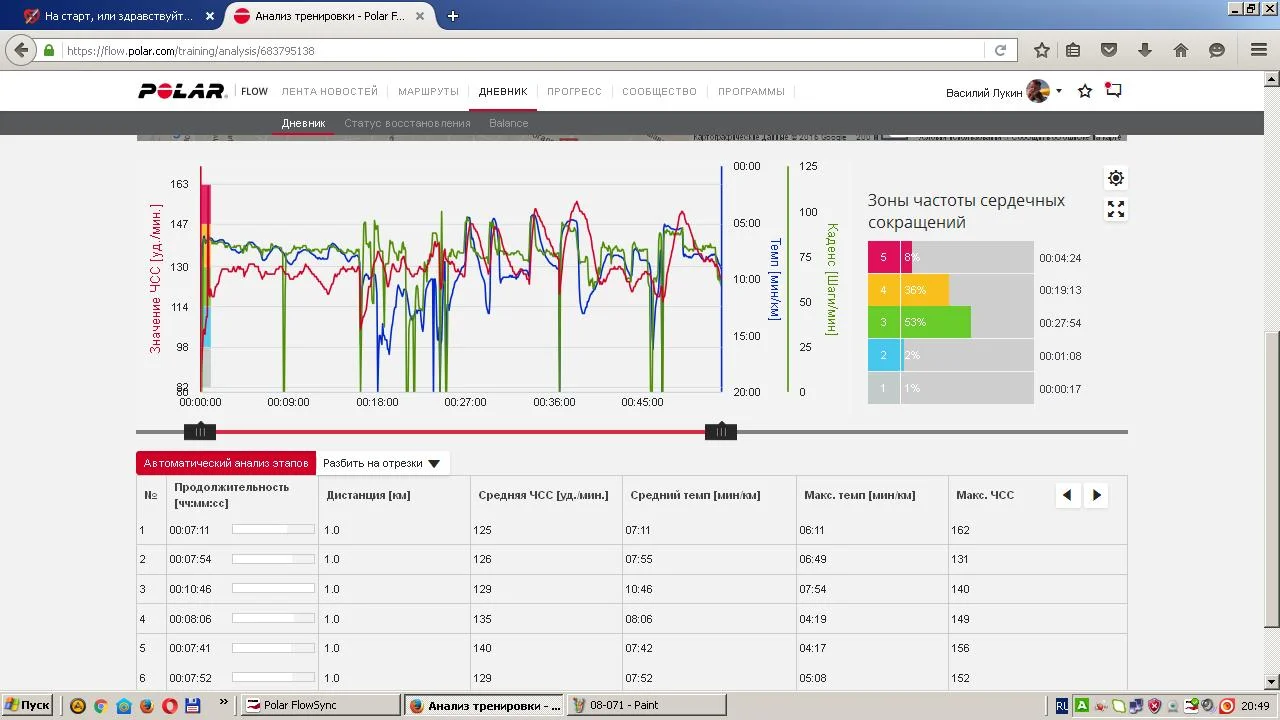Expand the chart to fullscreen
The width and height of the screenshot is (1280, 720).
pyautogui.click(x=1116, y=209)
